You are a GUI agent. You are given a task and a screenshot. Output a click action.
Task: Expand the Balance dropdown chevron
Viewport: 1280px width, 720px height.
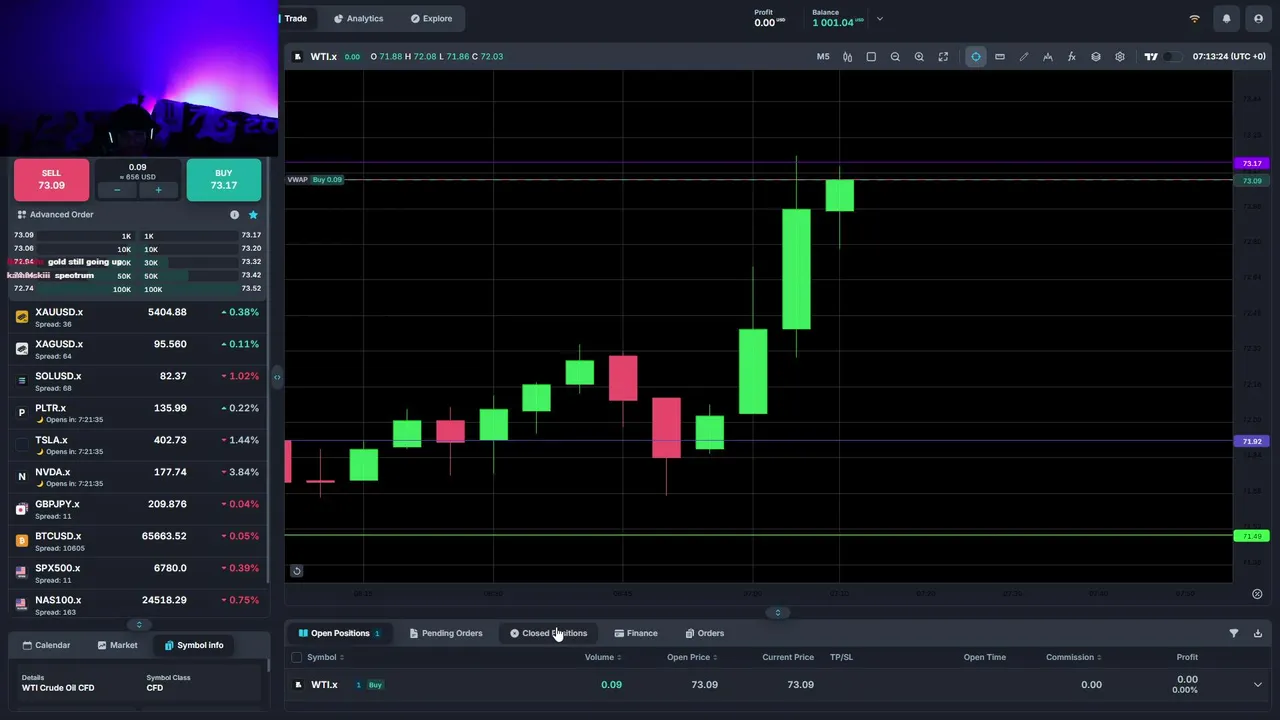(880, 19)
